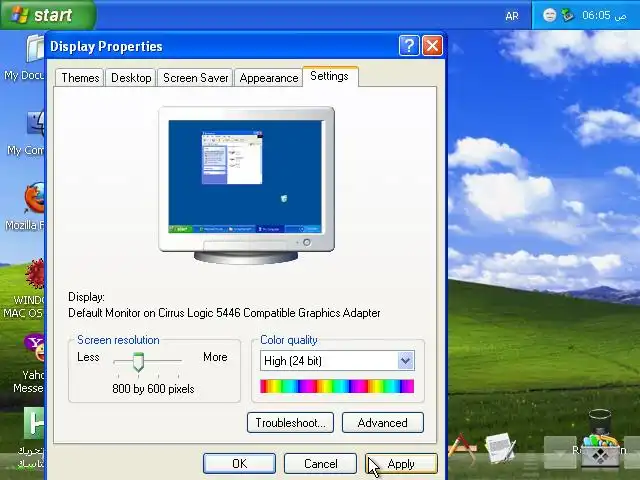Click the green tray icon beside the clock

point(567,16)
